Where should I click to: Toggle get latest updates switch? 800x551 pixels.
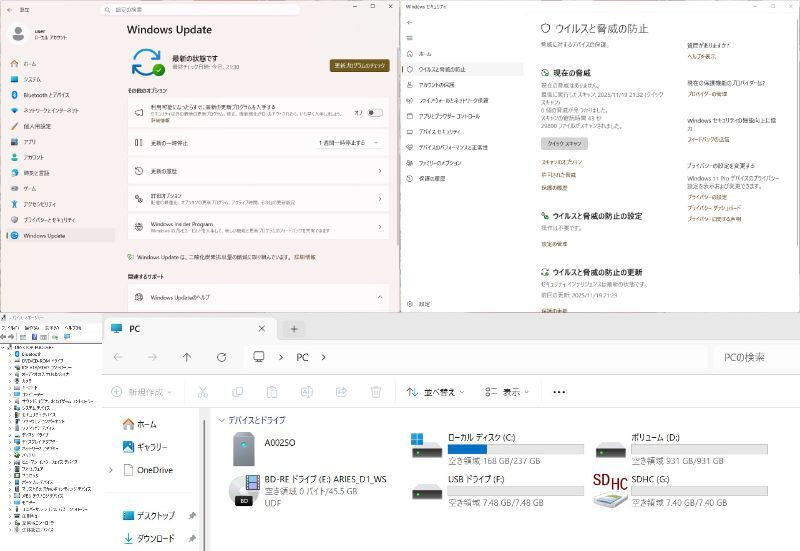(375, 113)
